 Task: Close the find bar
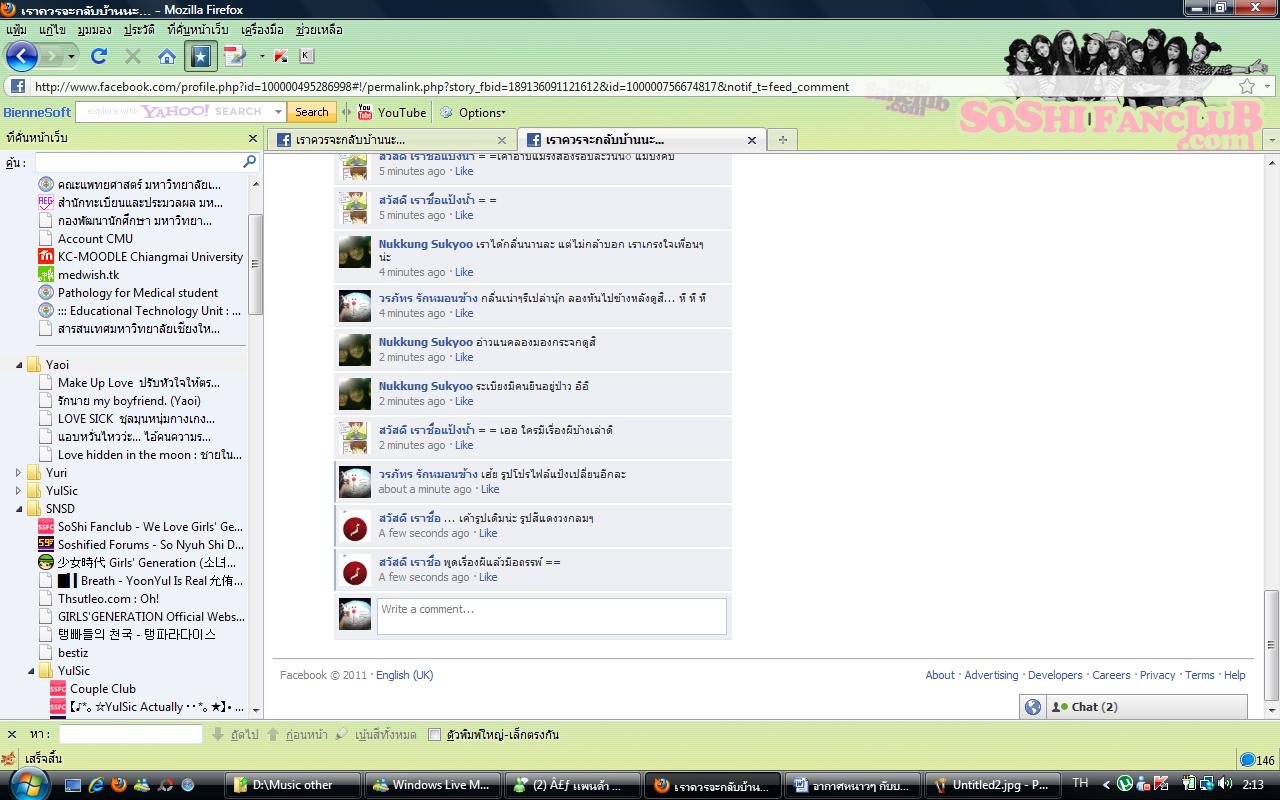pos(12,734)
